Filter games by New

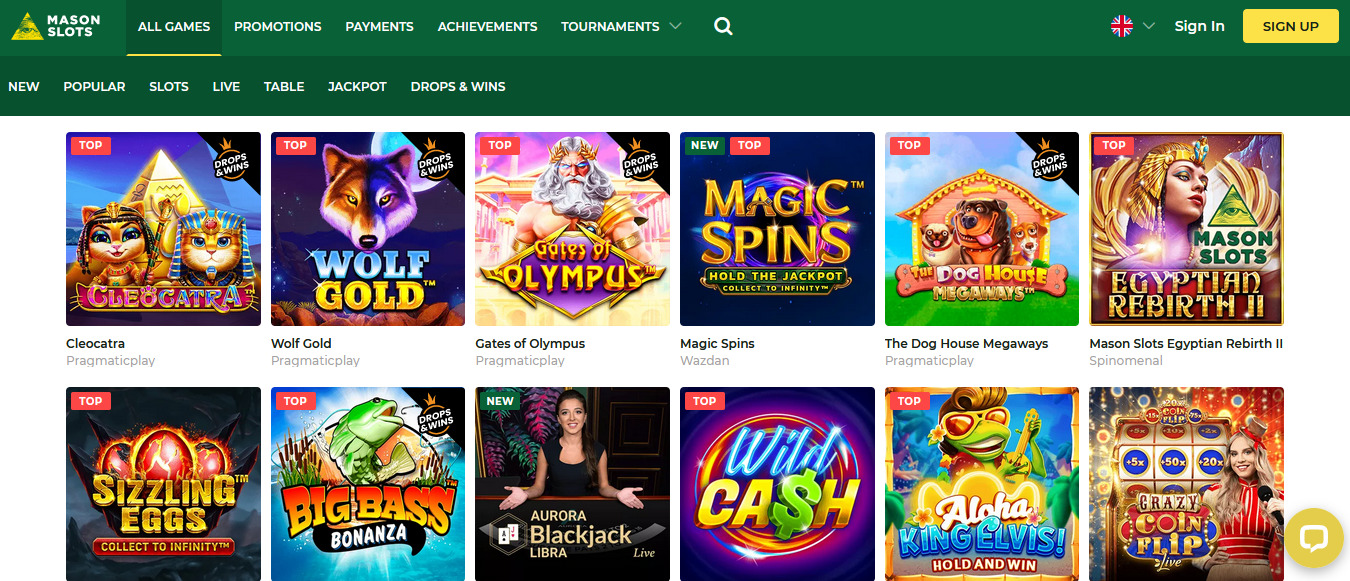[24, 87]
